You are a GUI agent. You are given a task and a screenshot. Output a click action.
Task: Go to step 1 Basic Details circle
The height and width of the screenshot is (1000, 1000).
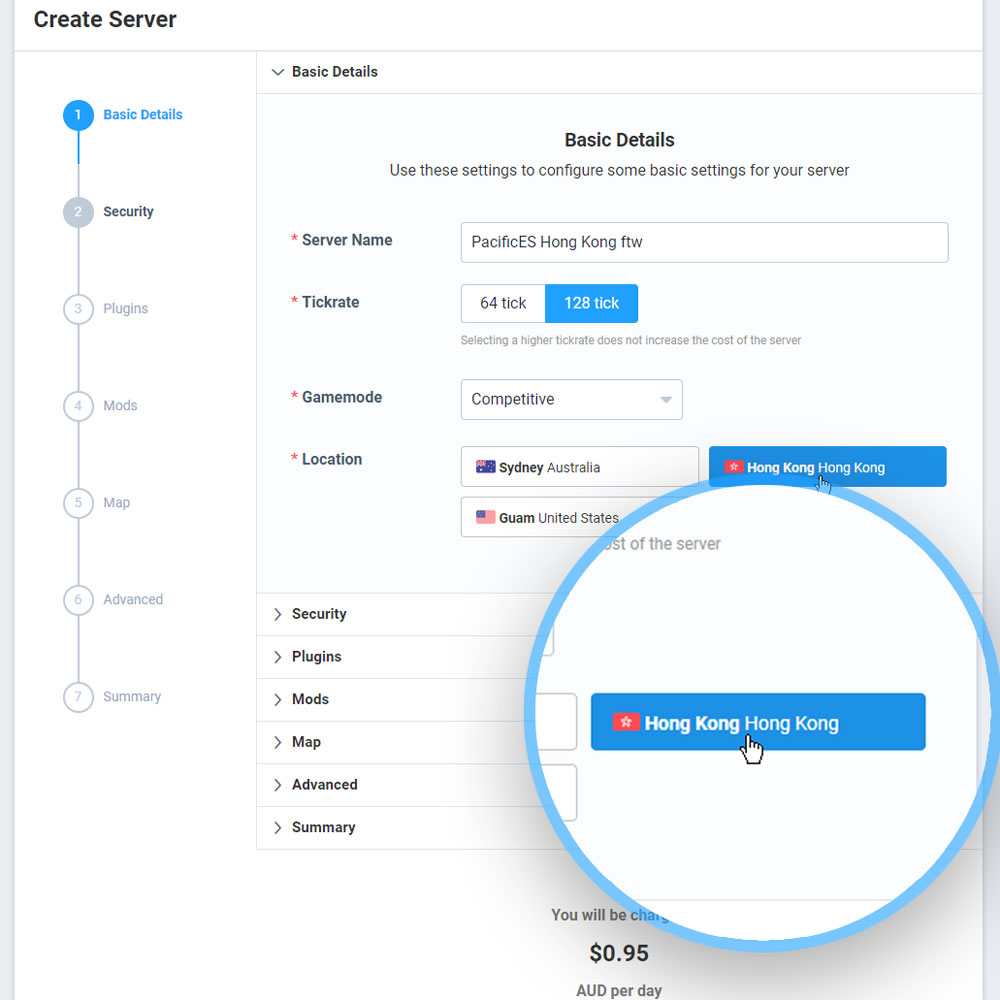pyautogui.click(x=78, y=115)
